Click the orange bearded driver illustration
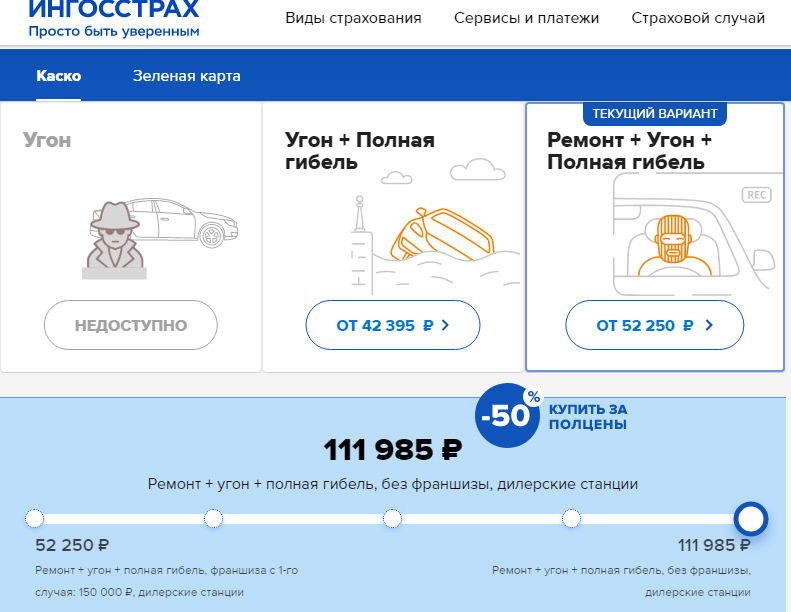791x612 pixels. coord(674,246)
